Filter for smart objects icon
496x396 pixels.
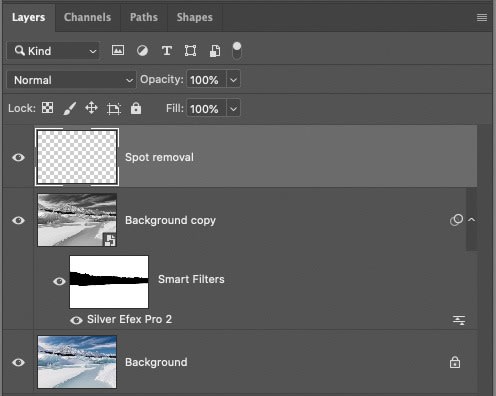[215, 51]
